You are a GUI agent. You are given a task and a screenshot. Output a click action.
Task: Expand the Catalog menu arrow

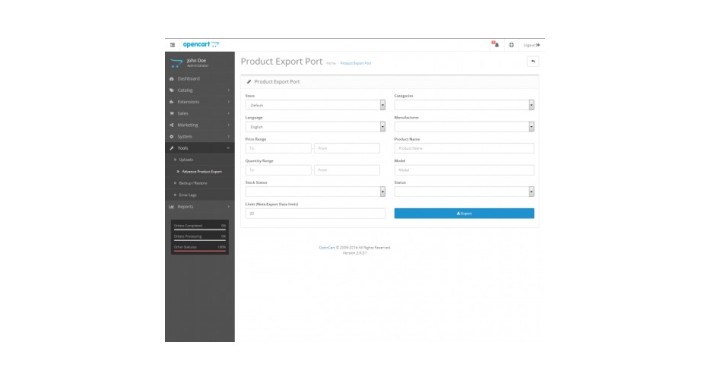(228, 90)
